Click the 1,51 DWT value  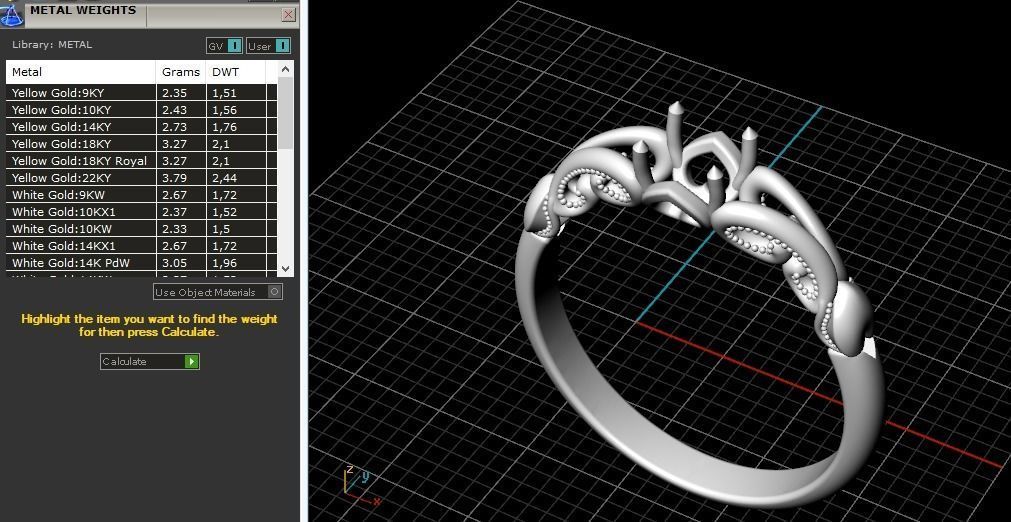[x=224, y=93]
